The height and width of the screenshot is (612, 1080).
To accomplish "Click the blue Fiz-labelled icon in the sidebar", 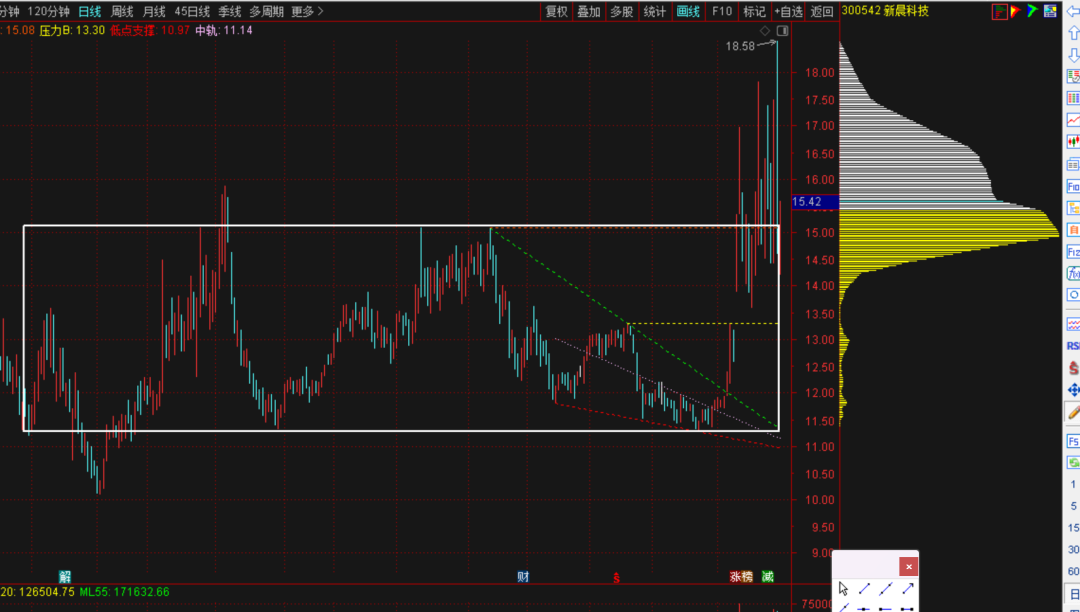I will 1073,252.
